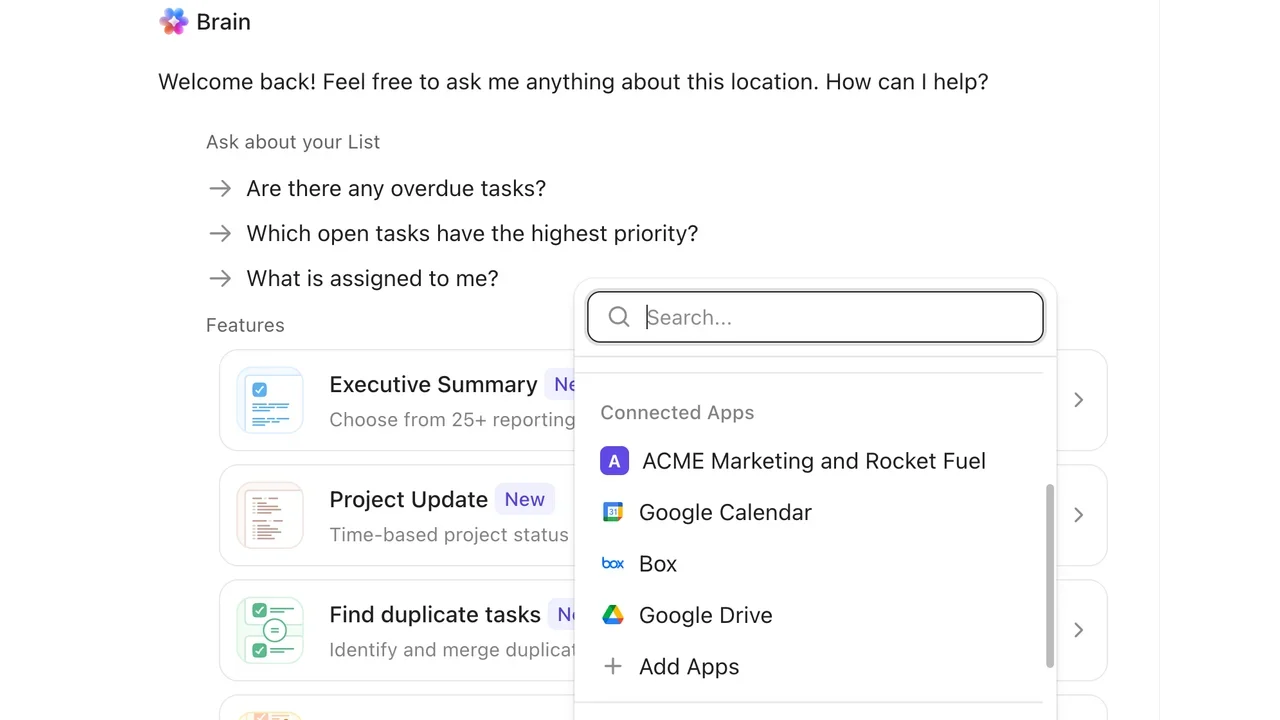1280x720 pixels.
Task: Ask which open tasks have highest priority
Action: click(x=472, y=233)
